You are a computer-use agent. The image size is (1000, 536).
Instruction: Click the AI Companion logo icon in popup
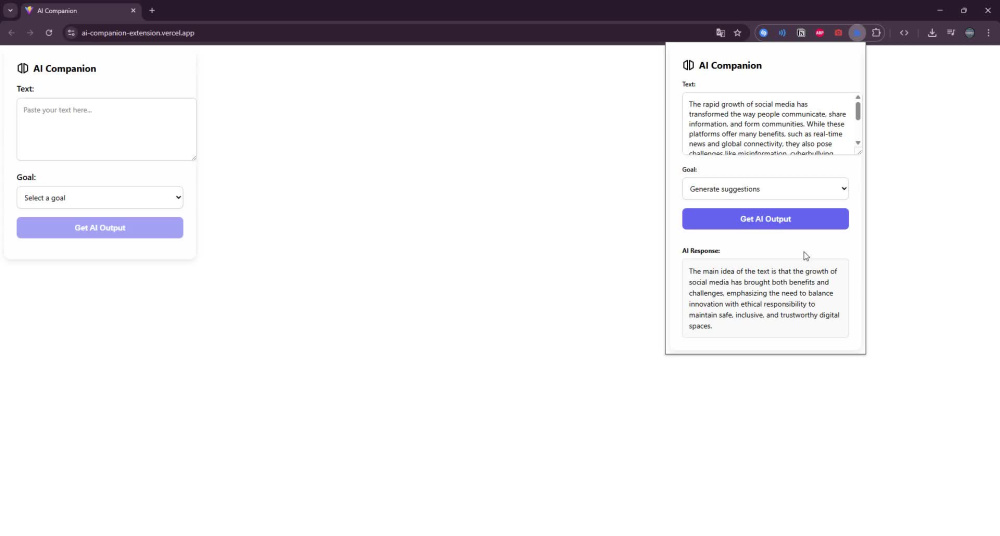[688, 65]
